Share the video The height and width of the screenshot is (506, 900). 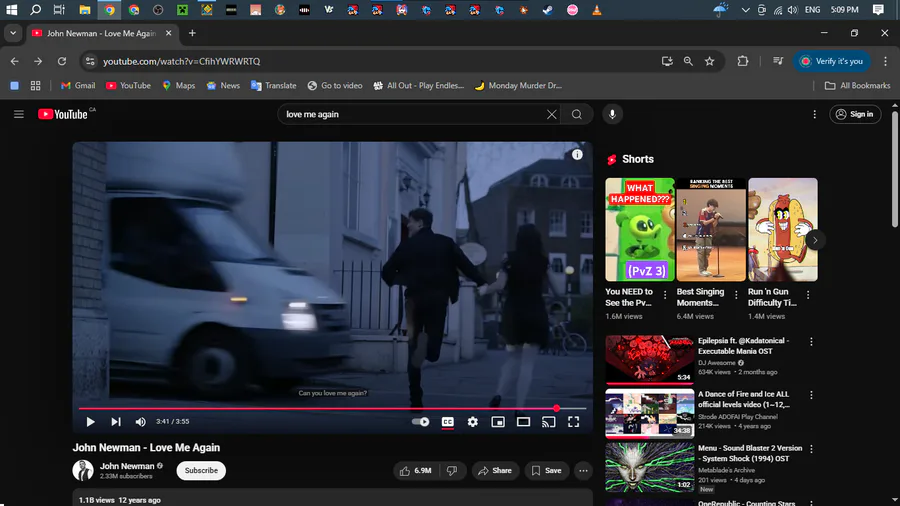pos(495,470)
